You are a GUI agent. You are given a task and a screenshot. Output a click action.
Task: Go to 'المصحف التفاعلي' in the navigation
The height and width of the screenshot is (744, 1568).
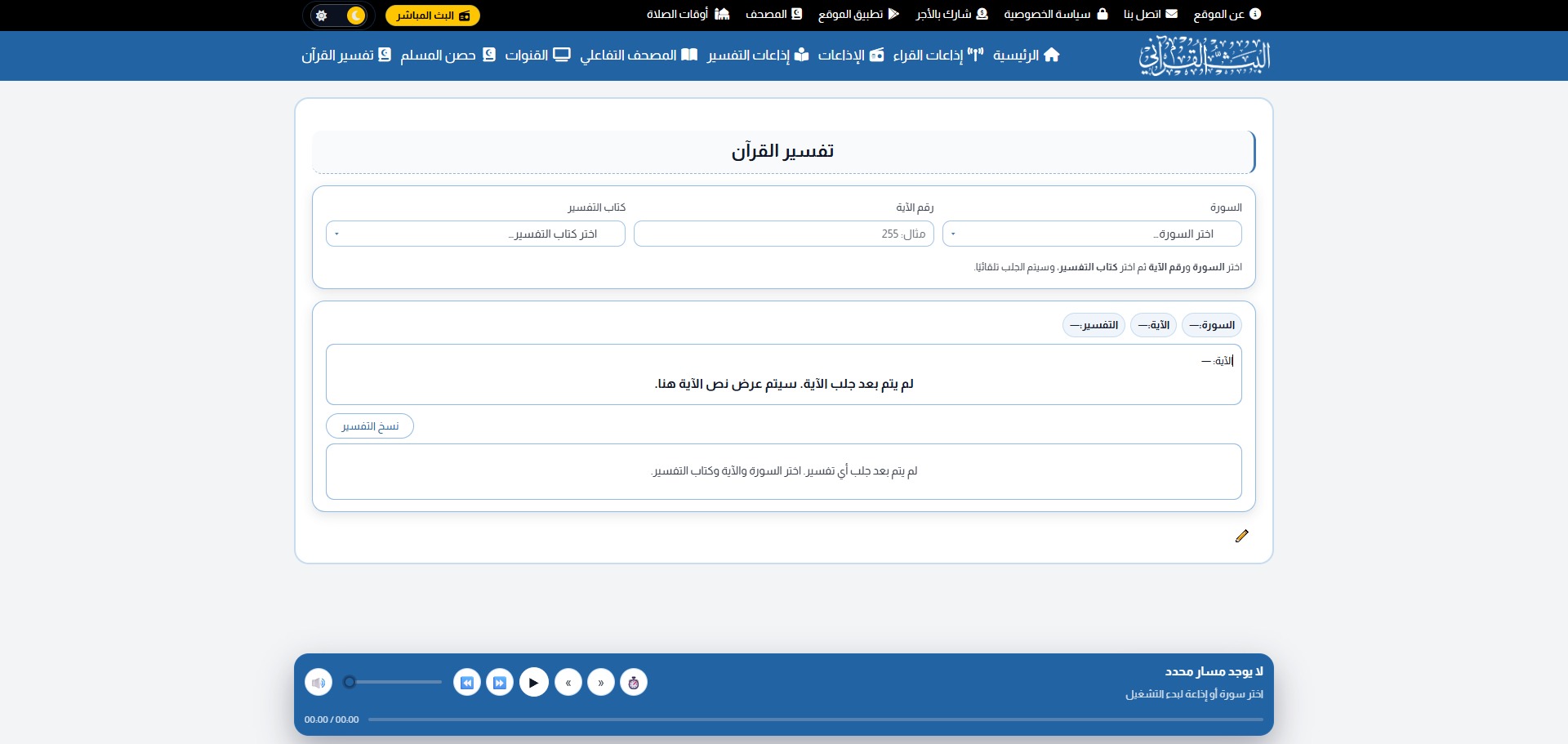(638, 56)
